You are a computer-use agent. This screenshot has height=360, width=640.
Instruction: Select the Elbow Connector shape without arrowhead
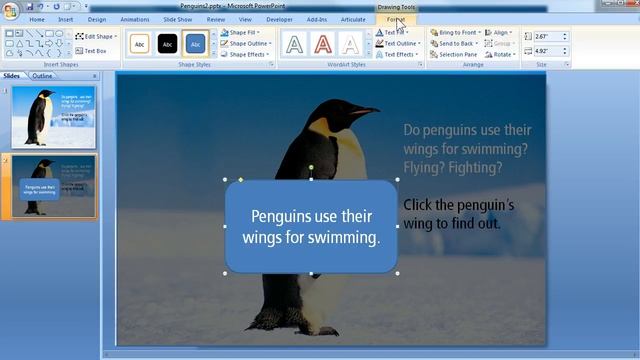(x=29, y=43)
